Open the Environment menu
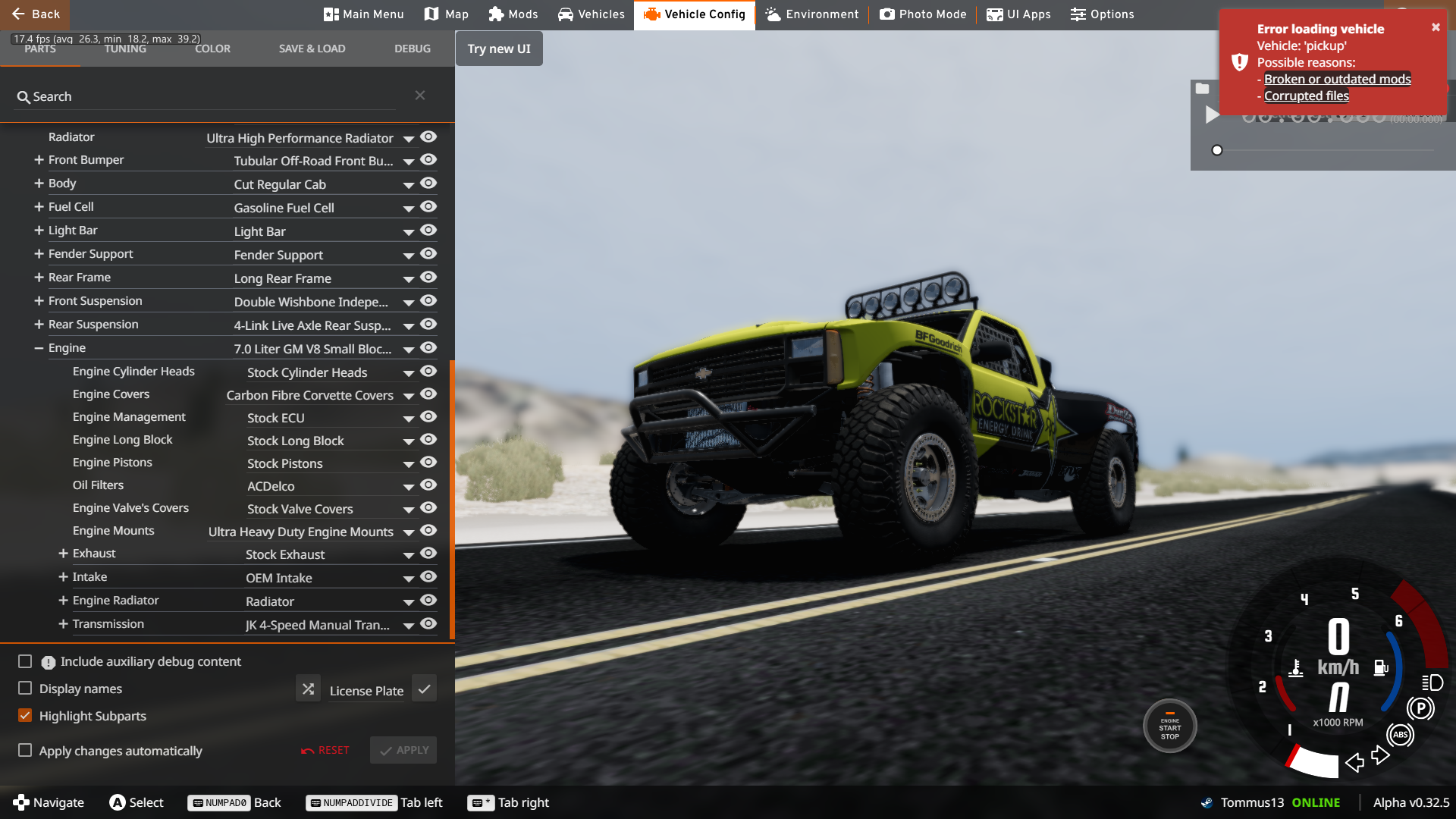Viewport: 1456px width, 819px height. [812, 14]
